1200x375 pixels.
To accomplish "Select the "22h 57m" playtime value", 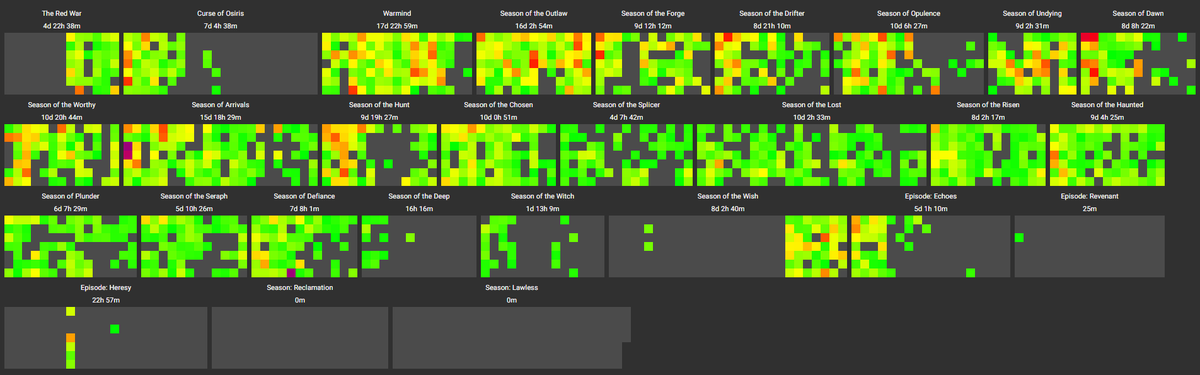I will (105, 300).
